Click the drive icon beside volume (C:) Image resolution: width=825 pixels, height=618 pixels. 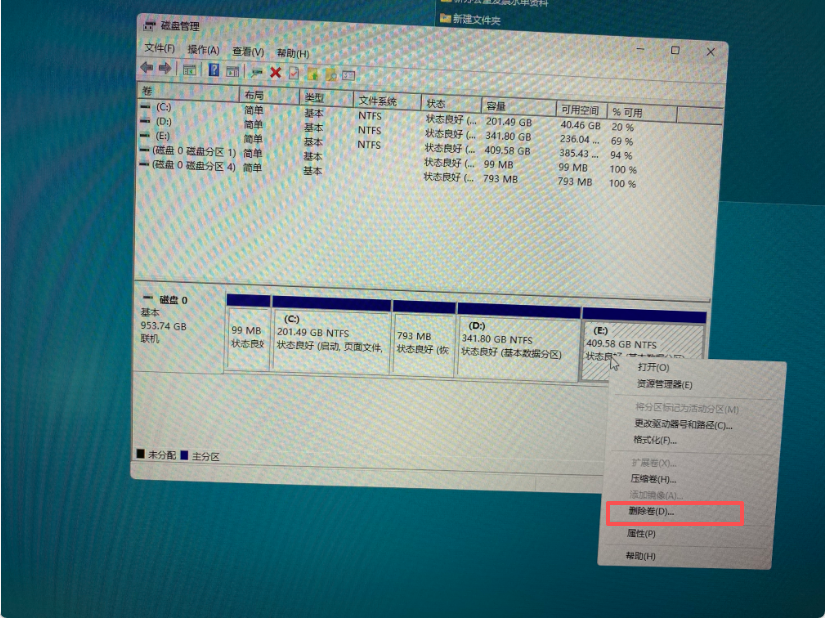click(146, 107)
